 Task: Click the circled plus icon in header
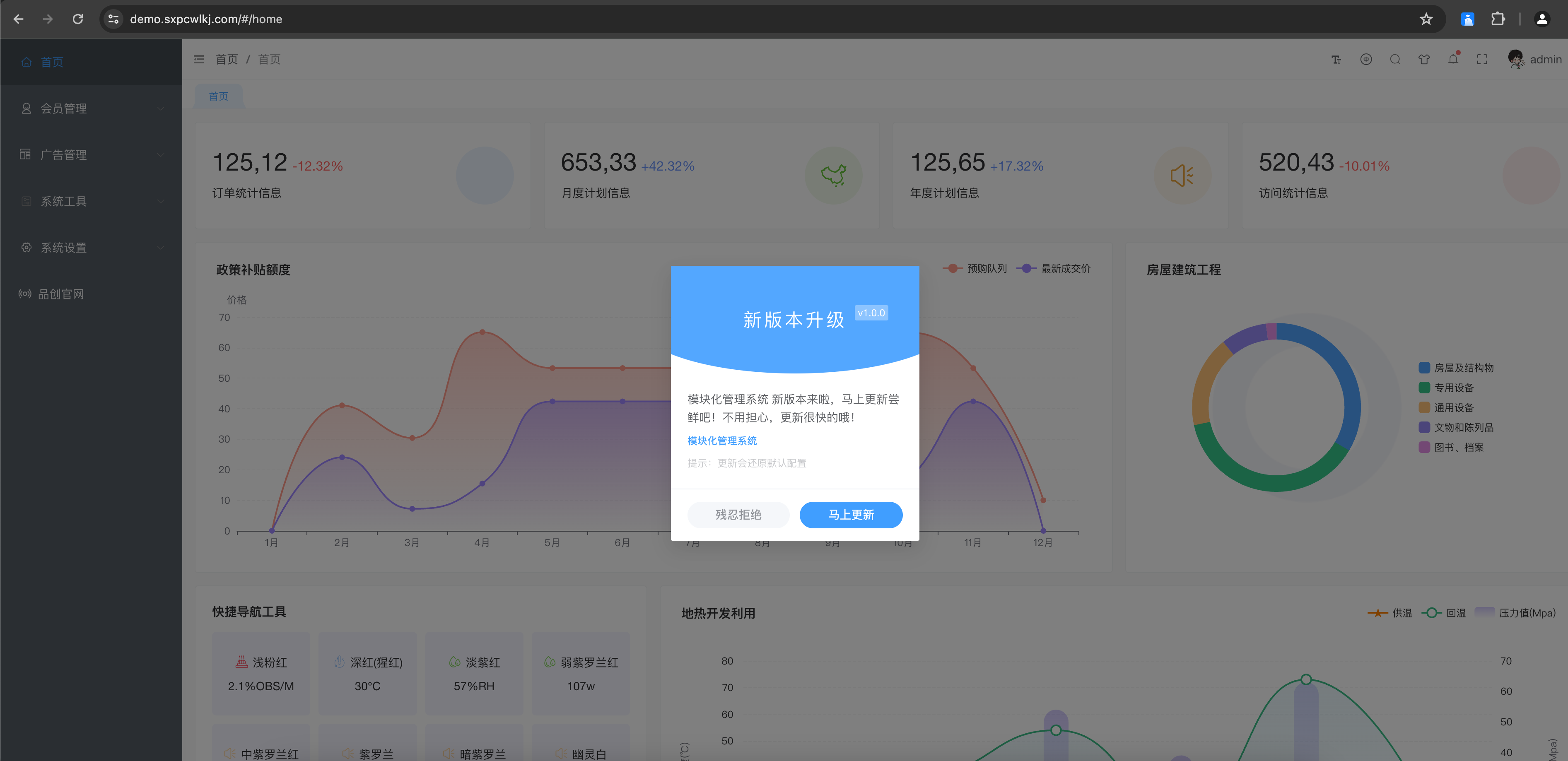tap(1366, 60)
